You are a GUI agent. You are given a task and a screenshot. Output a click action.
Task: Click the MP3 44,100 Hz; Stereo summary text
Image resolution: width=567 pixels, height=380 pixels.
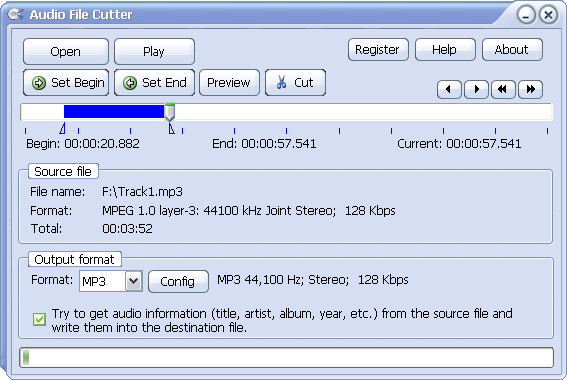312,280
